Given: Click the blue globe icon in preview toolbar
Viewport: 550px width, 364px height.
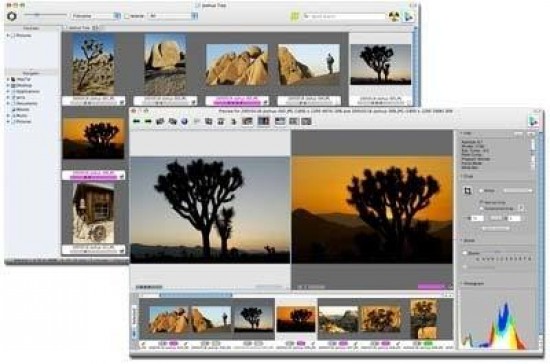Looking at the screenshot, I should click(184, 121).
